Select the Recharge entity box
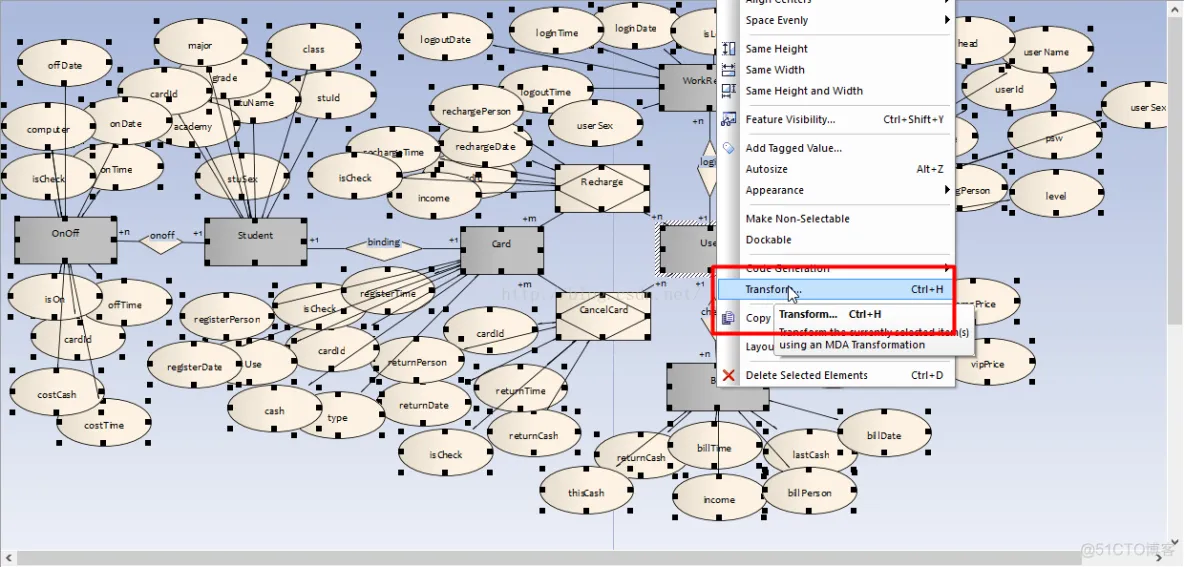The image size is (1184, 567). coord(603,188)
